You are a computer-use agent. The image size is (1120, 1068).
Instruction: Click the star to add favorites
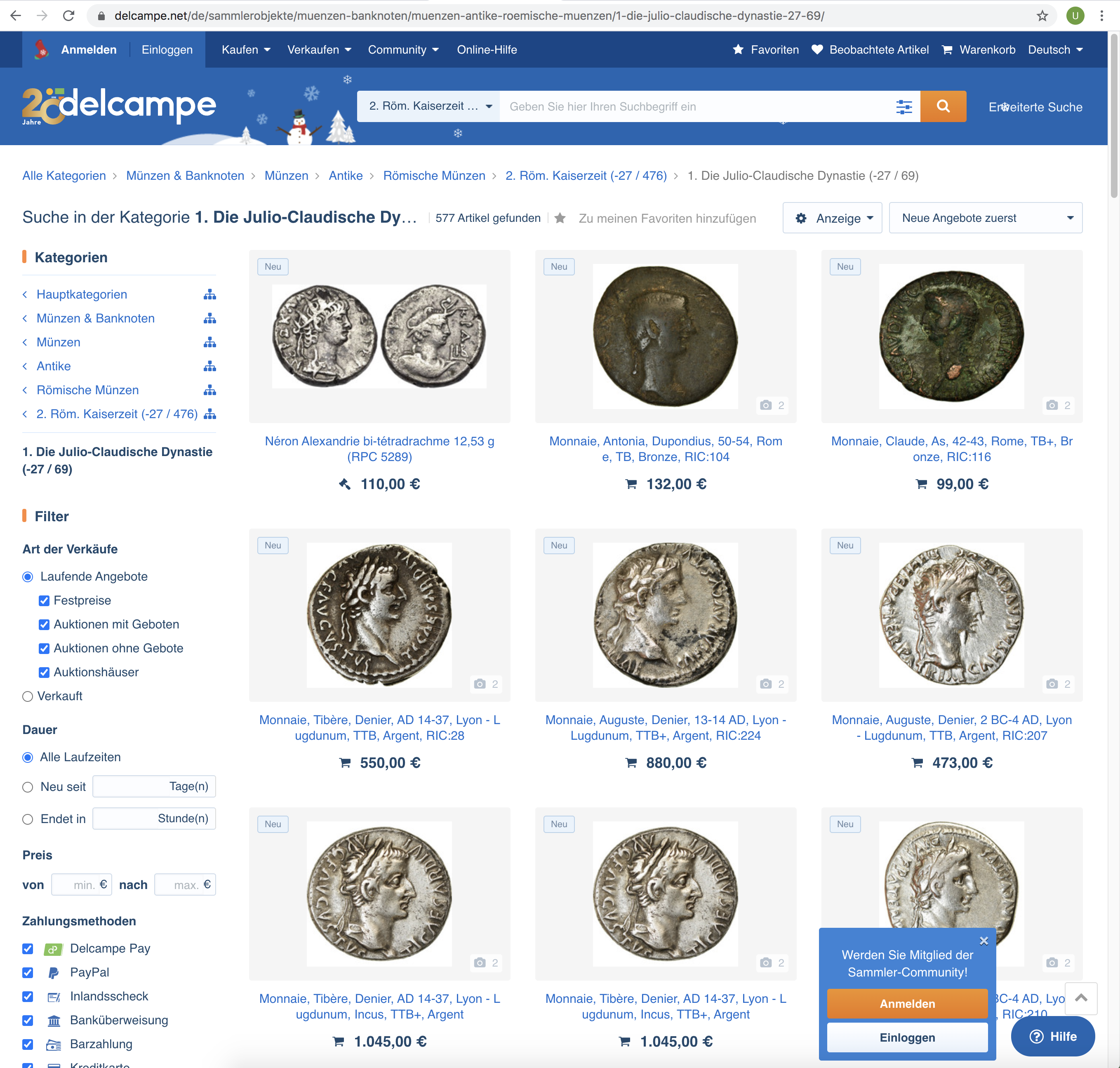560,218
